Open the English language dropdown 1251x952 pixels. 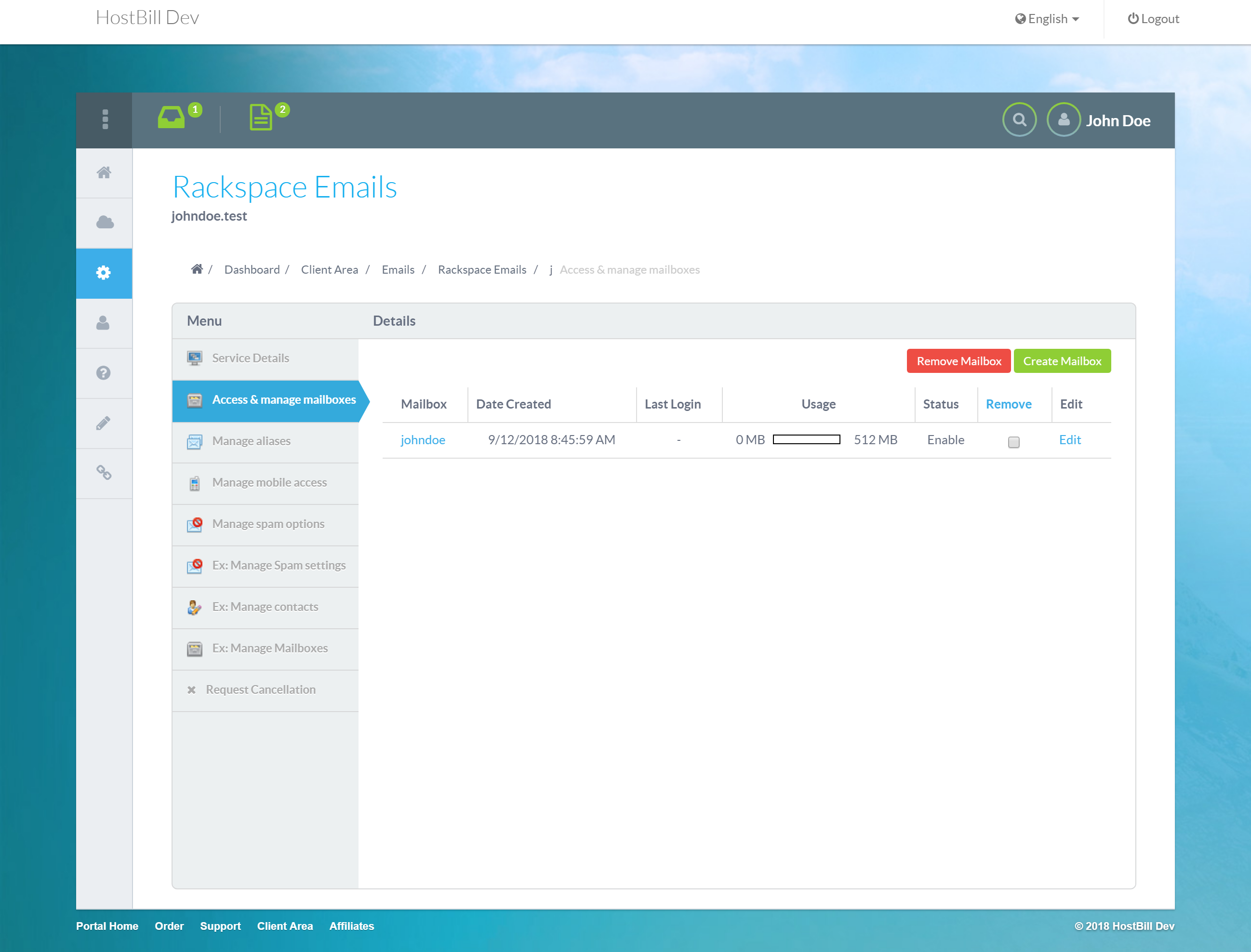tap(1046, 18)
